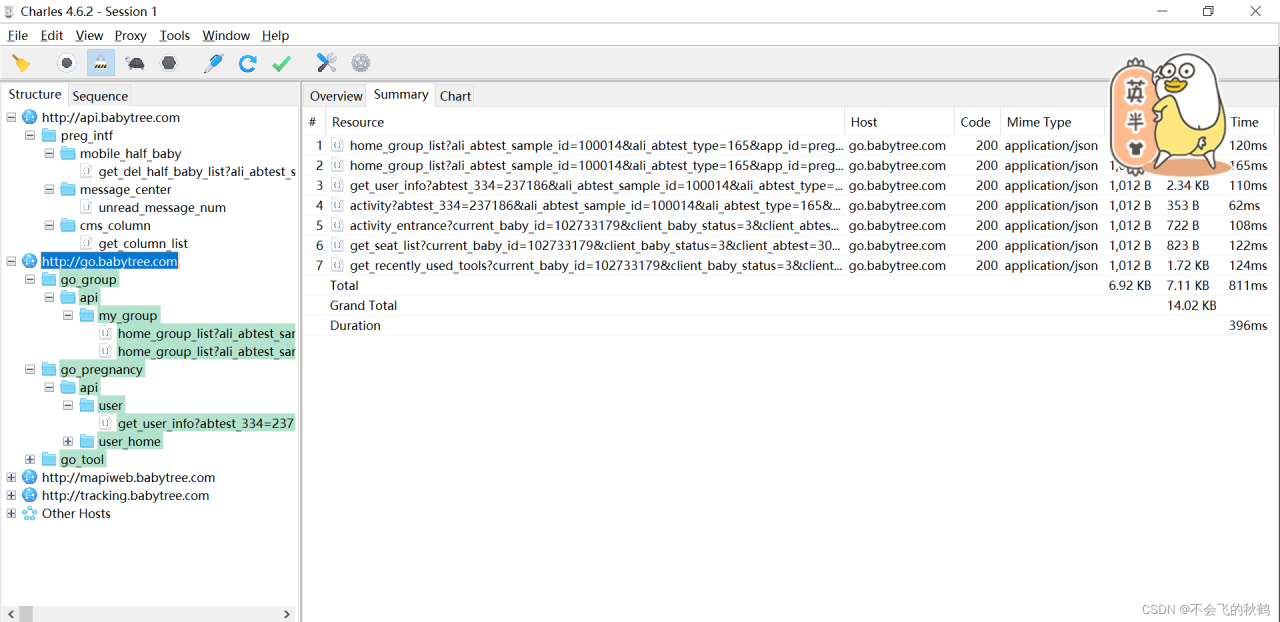Image resolution: width=1280 pixels, height=622 pixels.
Task: Click the activity_entrance resource row
Action: (790, 225)
